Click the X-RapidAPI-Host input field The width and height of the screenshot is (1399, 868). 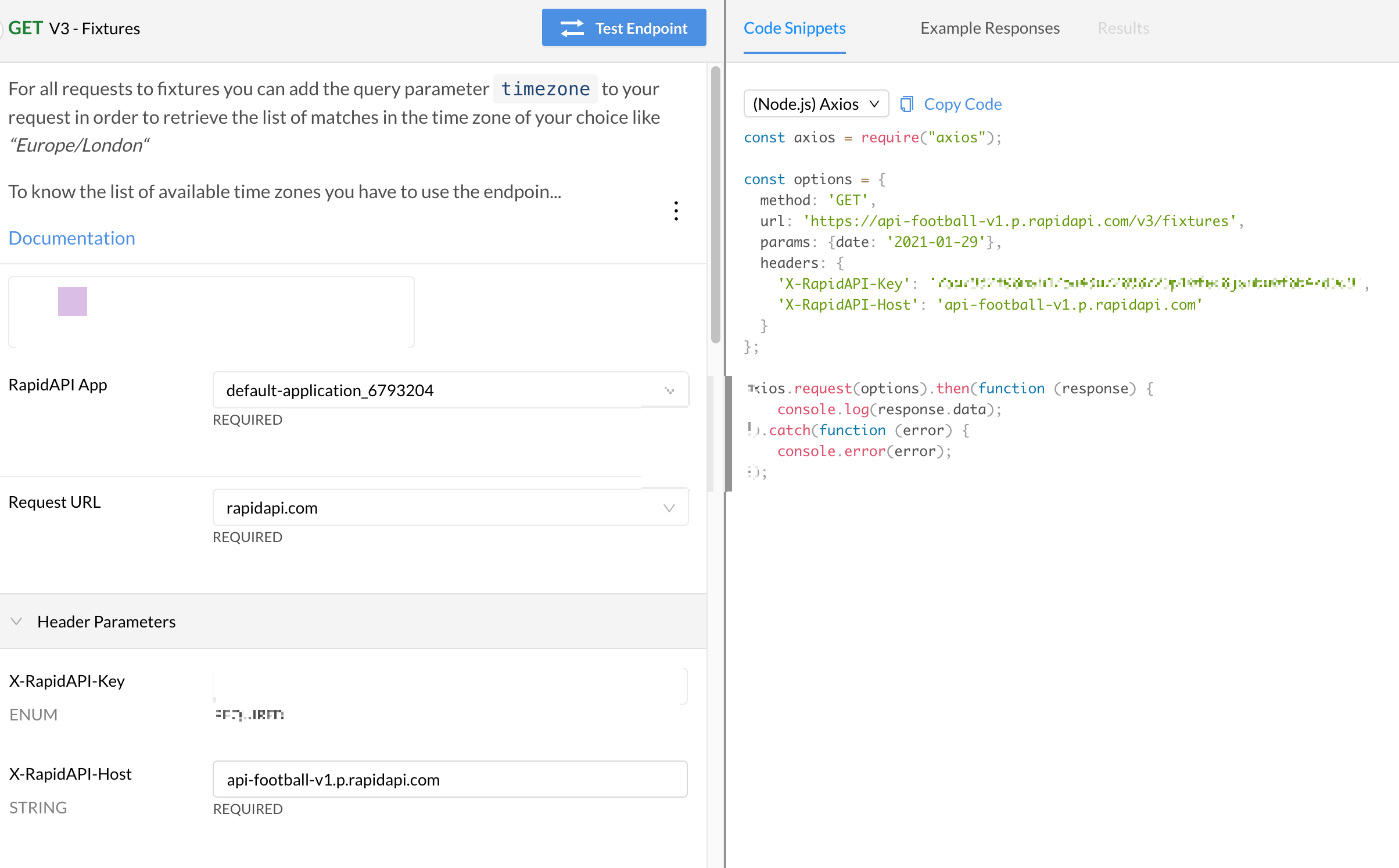(450, 780)
